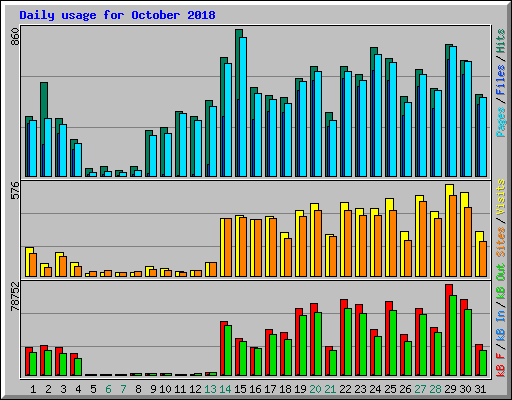This screenshot has height=400, width=512.
Task: Click the tallest dark green Hits bar, day 15
Action: (237, 103)
